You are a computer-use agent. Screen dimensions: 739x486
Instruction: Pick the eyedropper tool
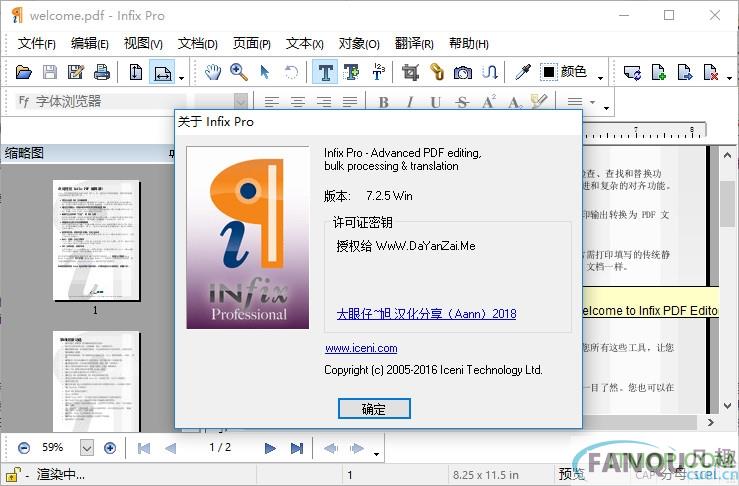pyautogui.click(x=523, y=72)
